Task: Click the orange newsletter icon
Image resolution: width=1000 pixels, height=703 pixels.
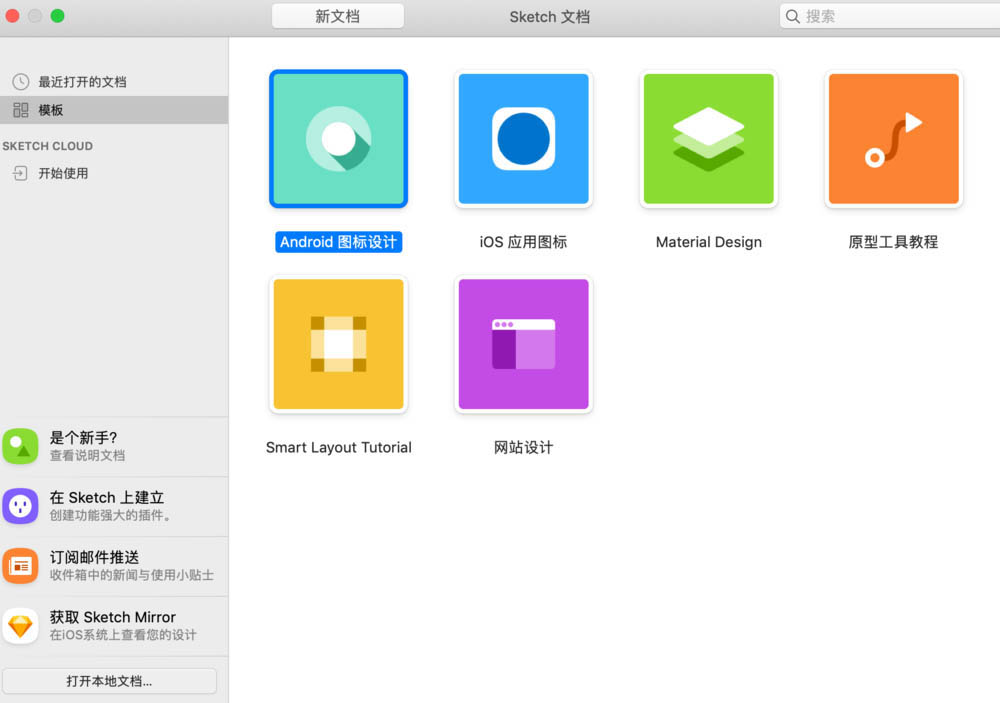Action: tap(20, 566)
